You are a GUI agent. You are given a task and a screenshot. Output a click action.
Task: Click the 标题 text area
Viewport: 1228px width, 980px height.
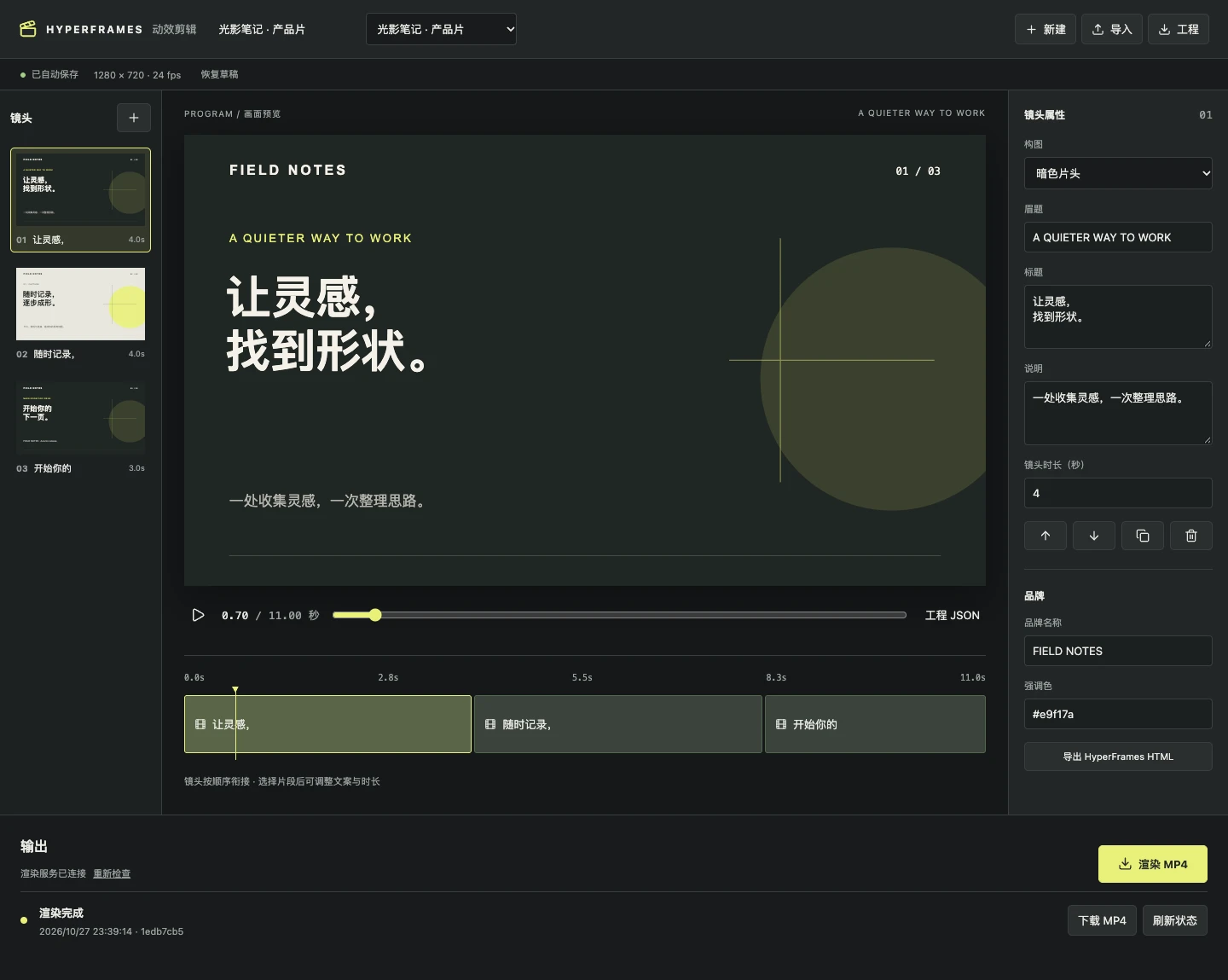point(1118,316)
